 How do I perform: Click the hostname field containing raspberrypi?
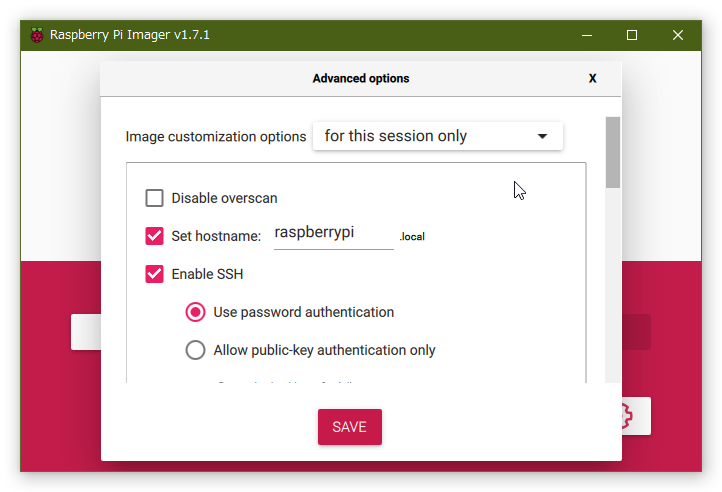(x=334, y=233)
